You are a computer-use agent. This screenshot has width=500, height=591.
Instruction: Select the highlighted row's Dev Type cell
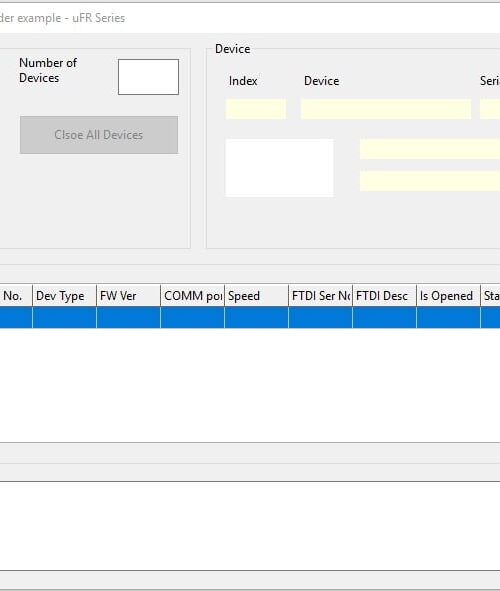(x=64, y=317)
